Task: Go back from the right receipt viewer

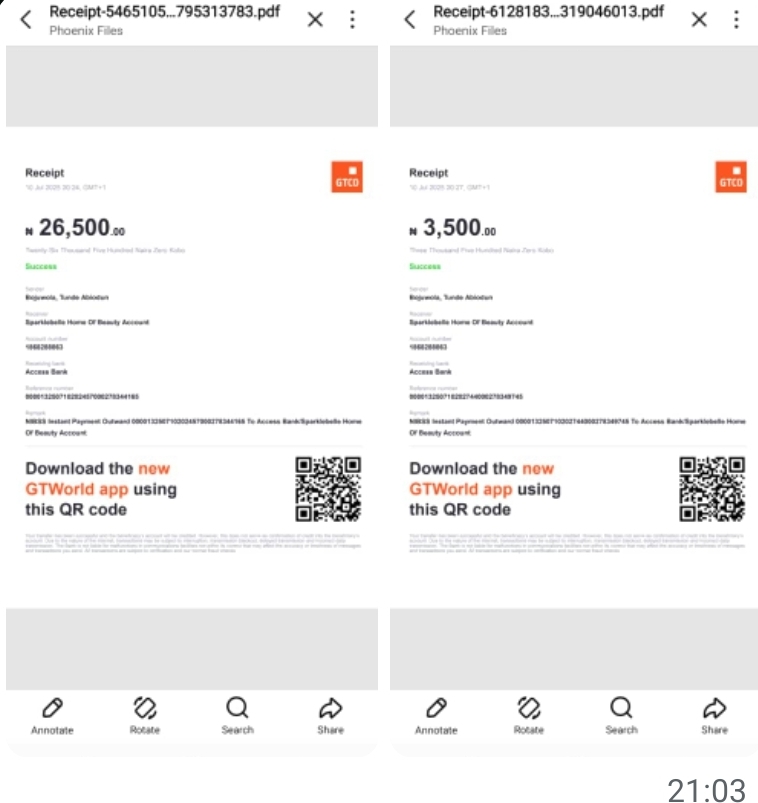Action: coord(410,19)
